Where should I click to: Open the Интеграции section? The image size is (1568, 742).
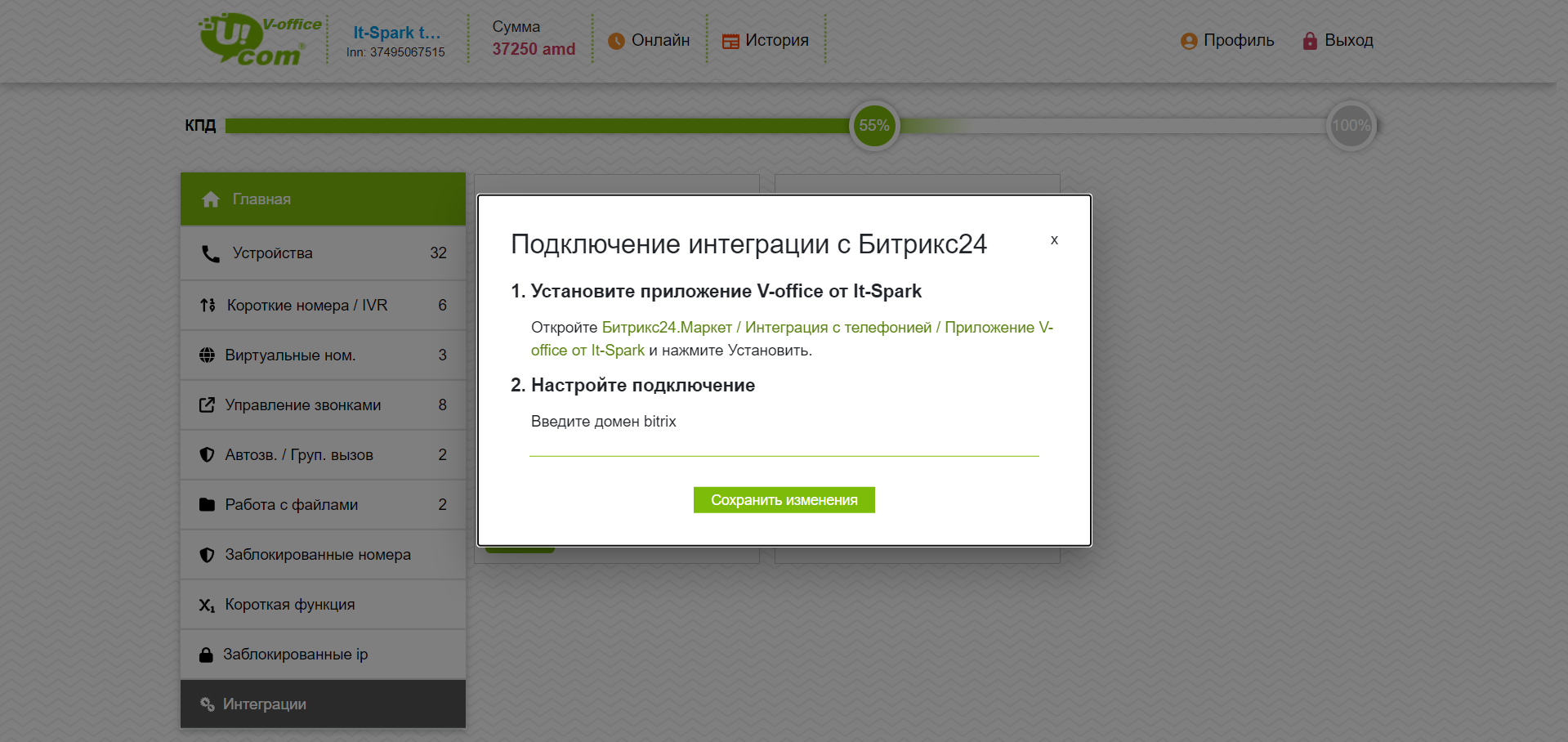(x=323, y=704)
